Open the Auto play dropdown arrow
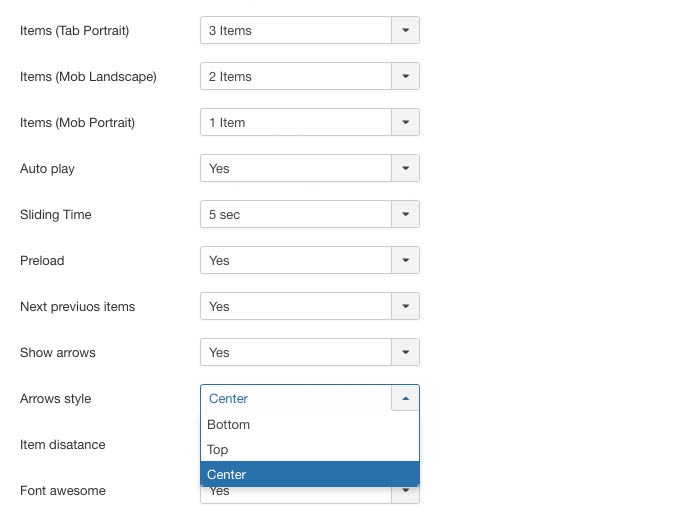Image resolution: width=700 pixels, height=525 pixels. tap(405, 169)
